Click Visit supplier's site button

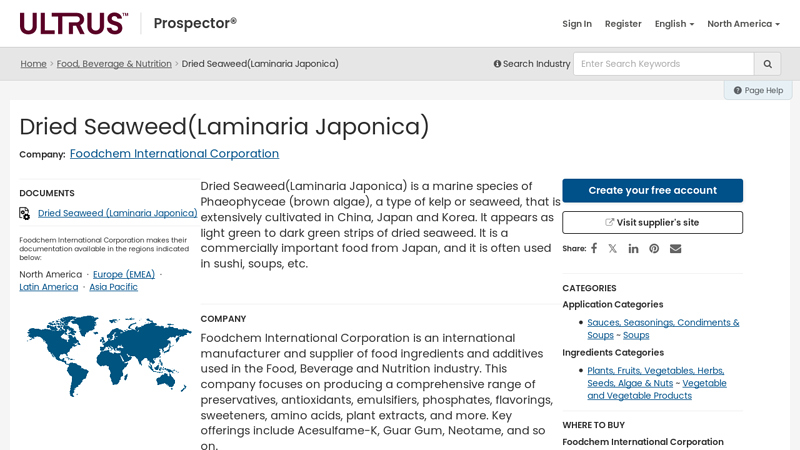(x=652, y=222)
